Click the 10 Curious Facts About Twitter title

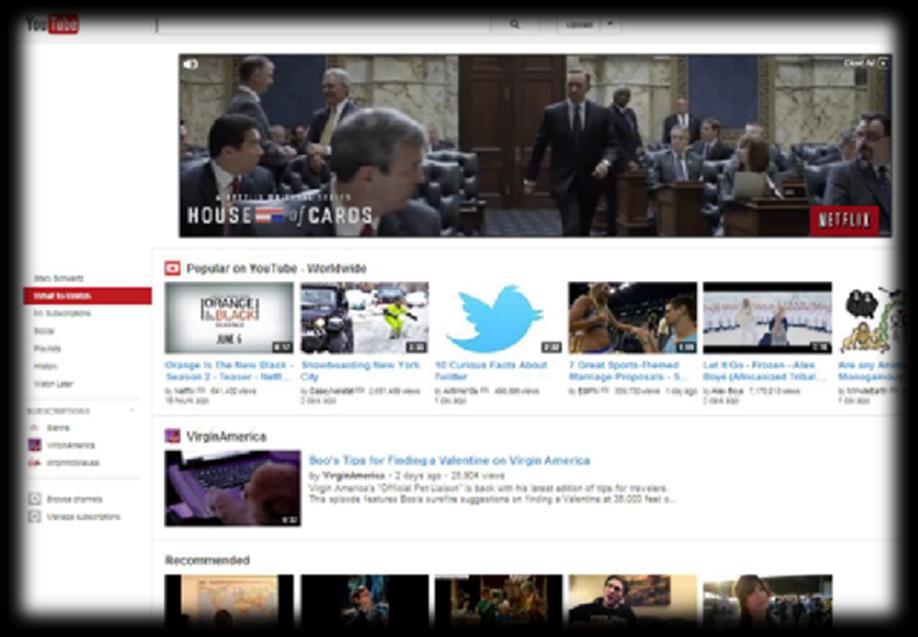(491, 371)
